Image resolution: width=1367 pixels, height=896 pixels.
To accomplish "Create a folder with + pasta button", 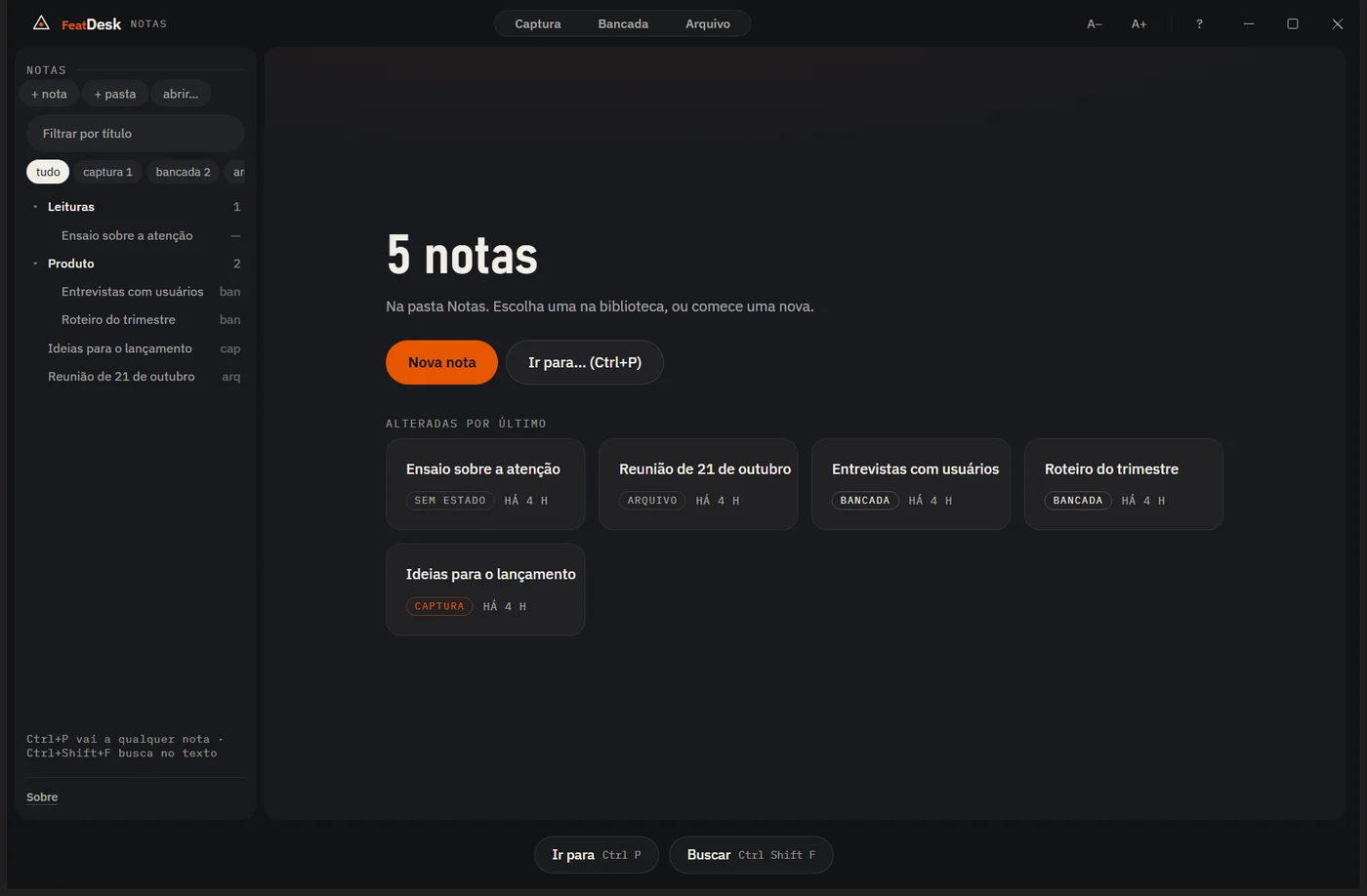I will click(x=115, y=94).
